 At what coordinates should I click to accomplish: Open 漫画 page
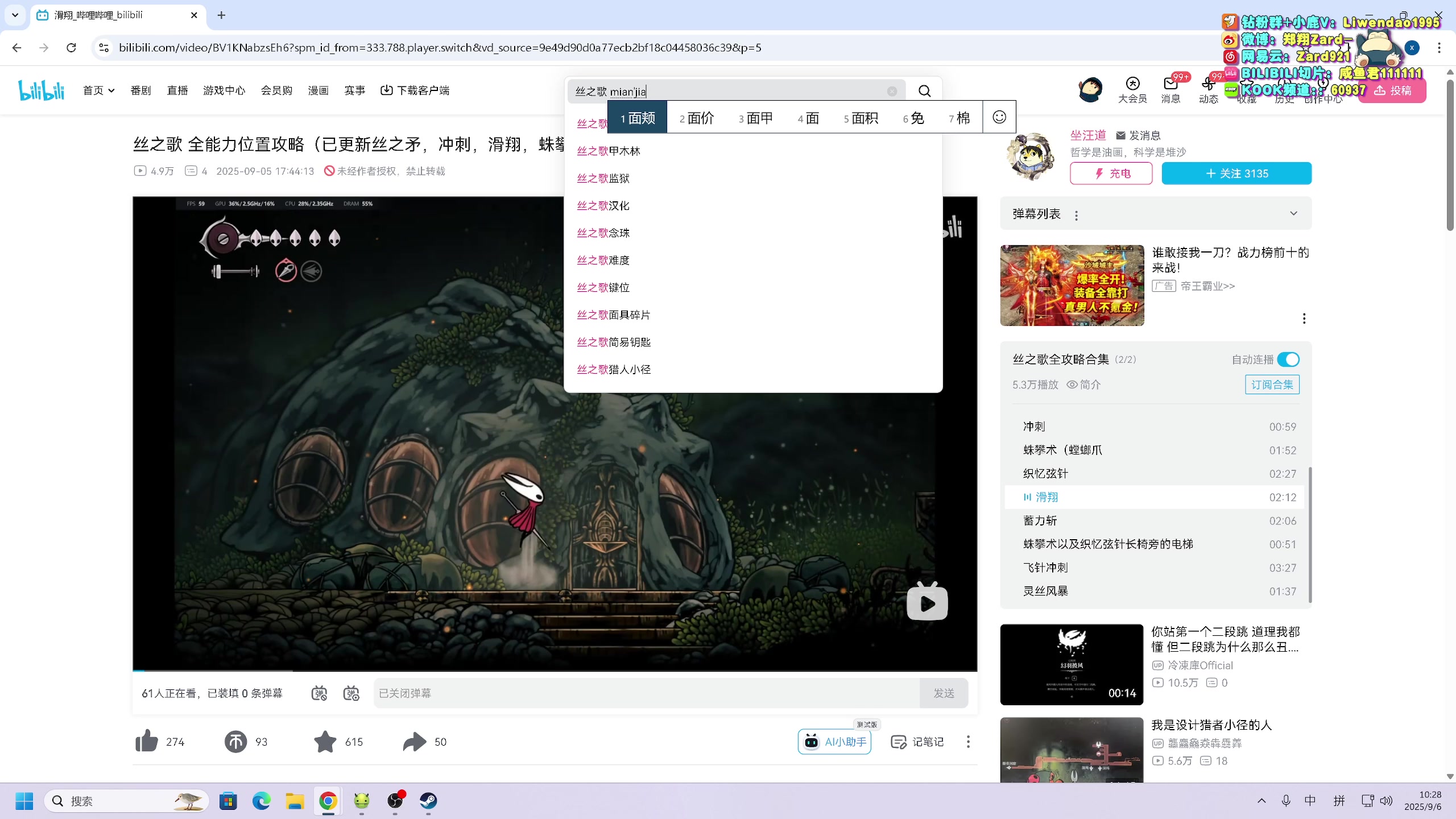pyautogui.click(x=318, y=90)
